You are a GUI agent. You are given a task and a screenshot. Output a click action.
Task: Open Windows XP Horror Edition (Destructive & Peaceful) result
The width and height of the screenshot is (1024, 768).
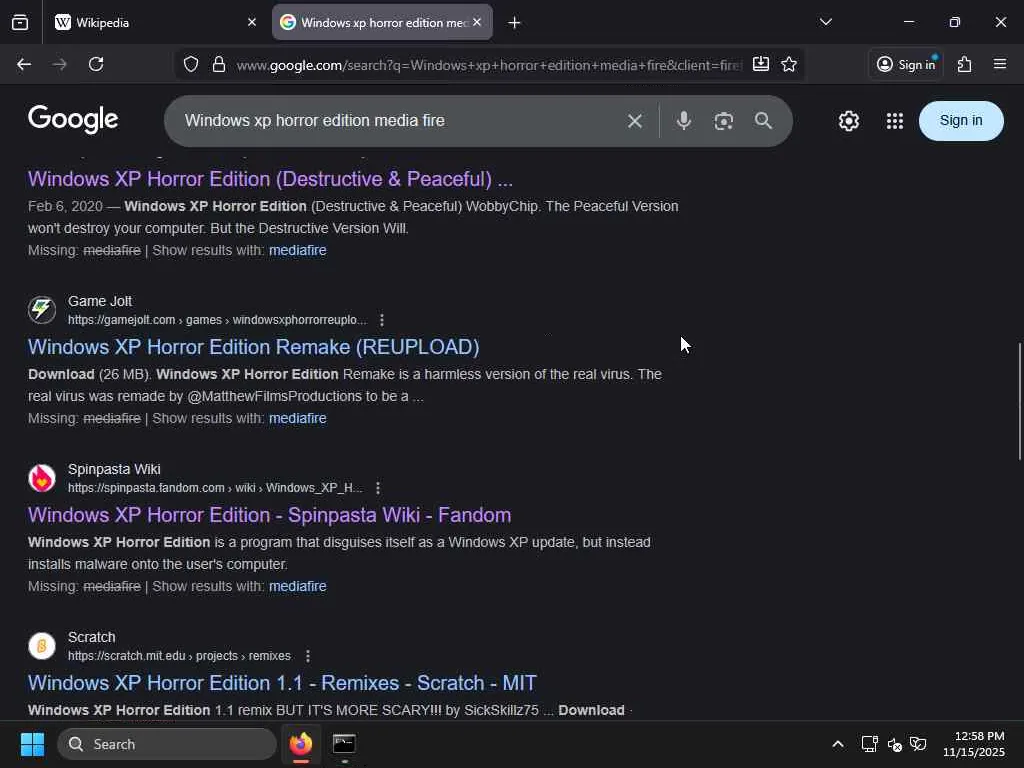[270, 179]
